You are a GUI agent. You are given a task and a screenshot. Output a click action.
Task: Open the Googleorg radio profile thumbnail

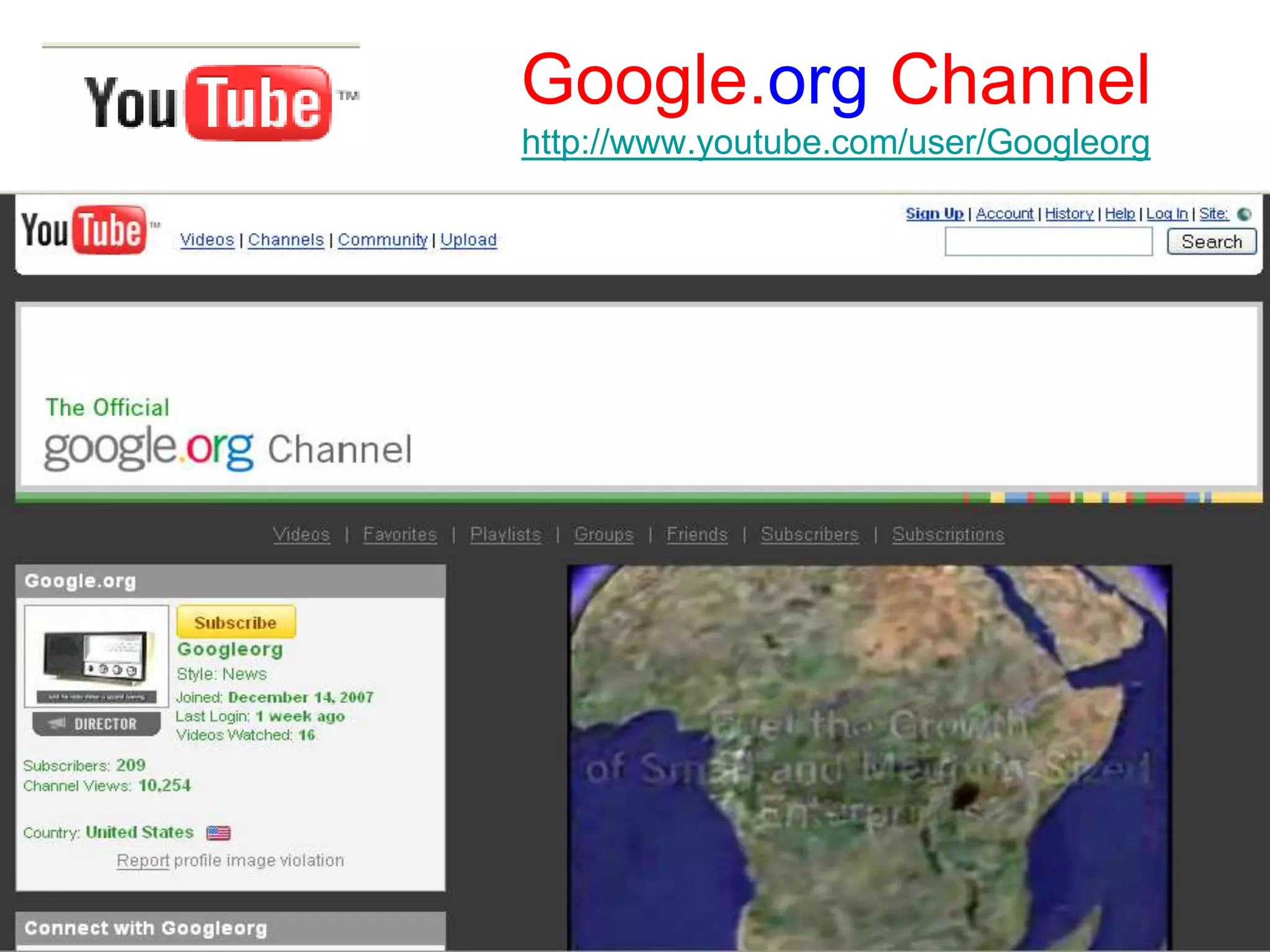pos(96,656)
